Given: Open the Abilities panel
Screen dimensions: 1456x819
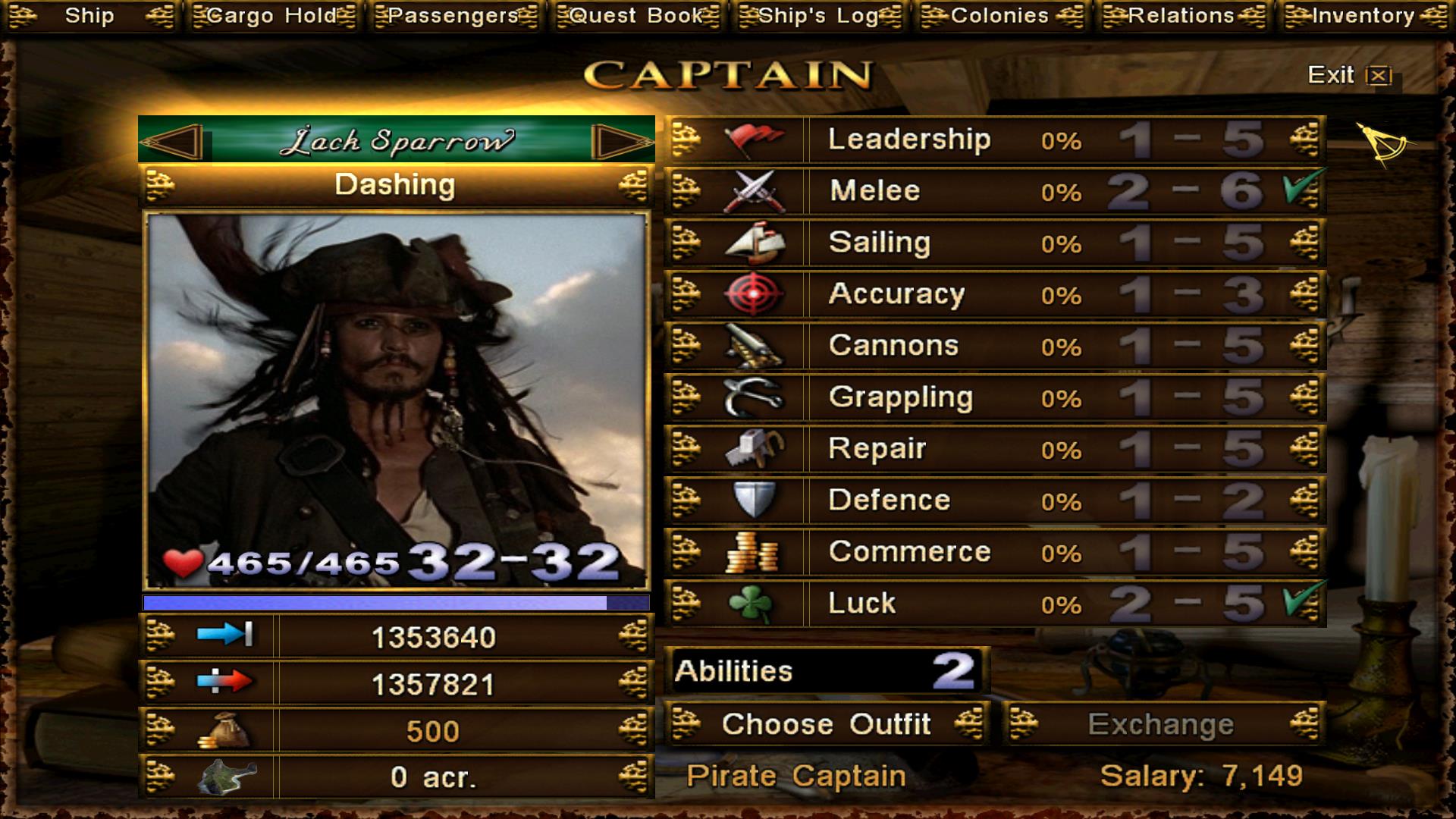Looking at the screenshot, I should pos(827,671).
